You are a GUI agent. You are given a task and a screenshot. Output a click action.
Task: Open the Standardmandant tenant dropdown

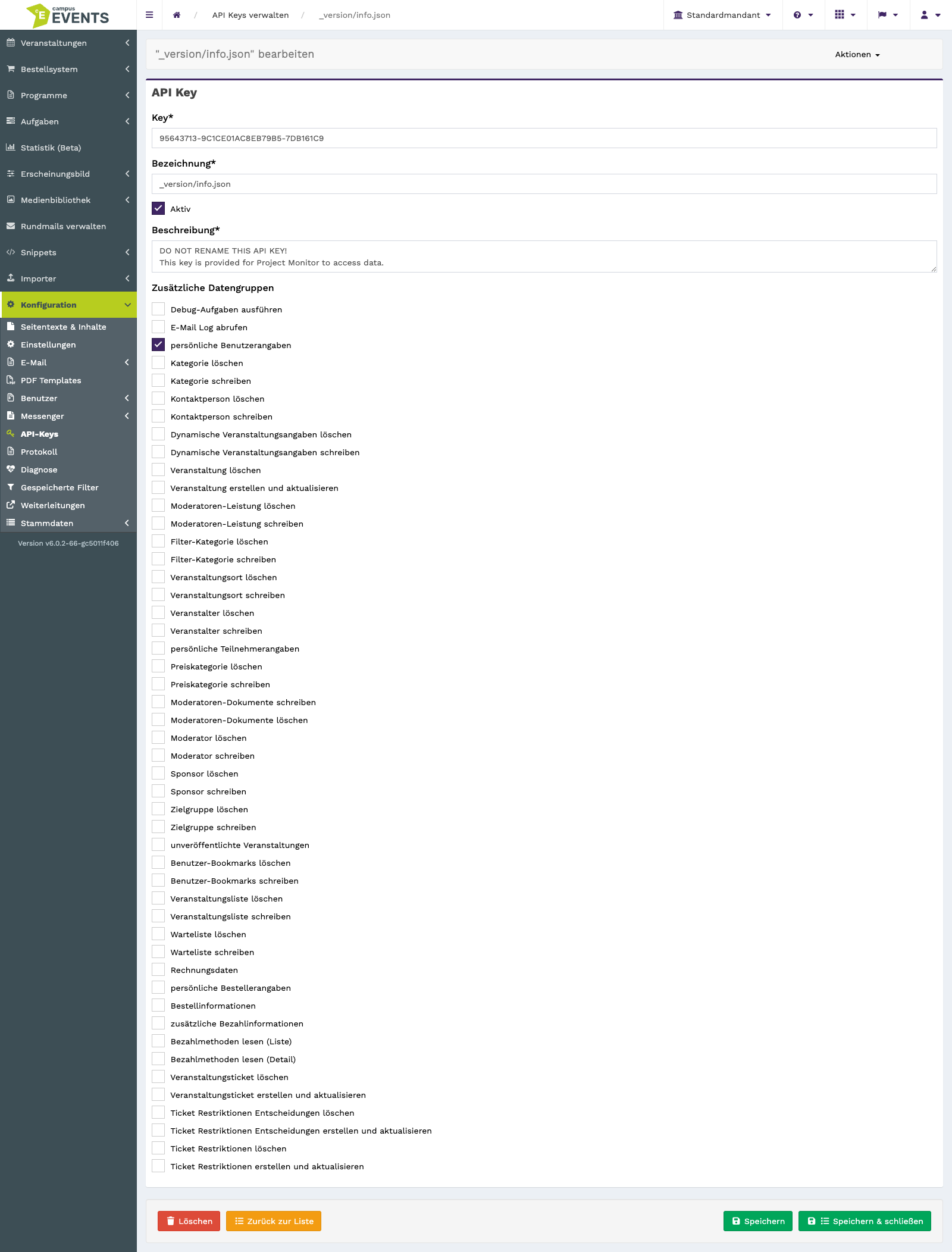[x=722, y=15]
